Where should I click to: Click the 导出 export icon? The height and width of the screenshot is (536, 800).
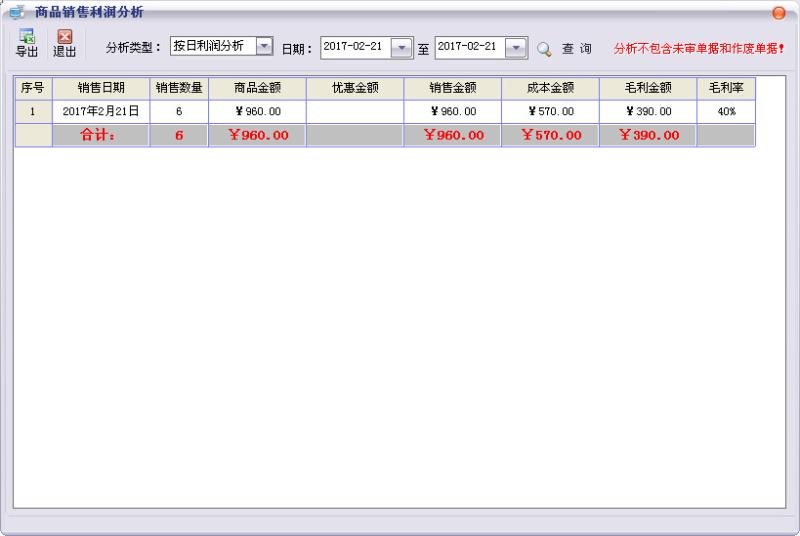click(27, 36)
